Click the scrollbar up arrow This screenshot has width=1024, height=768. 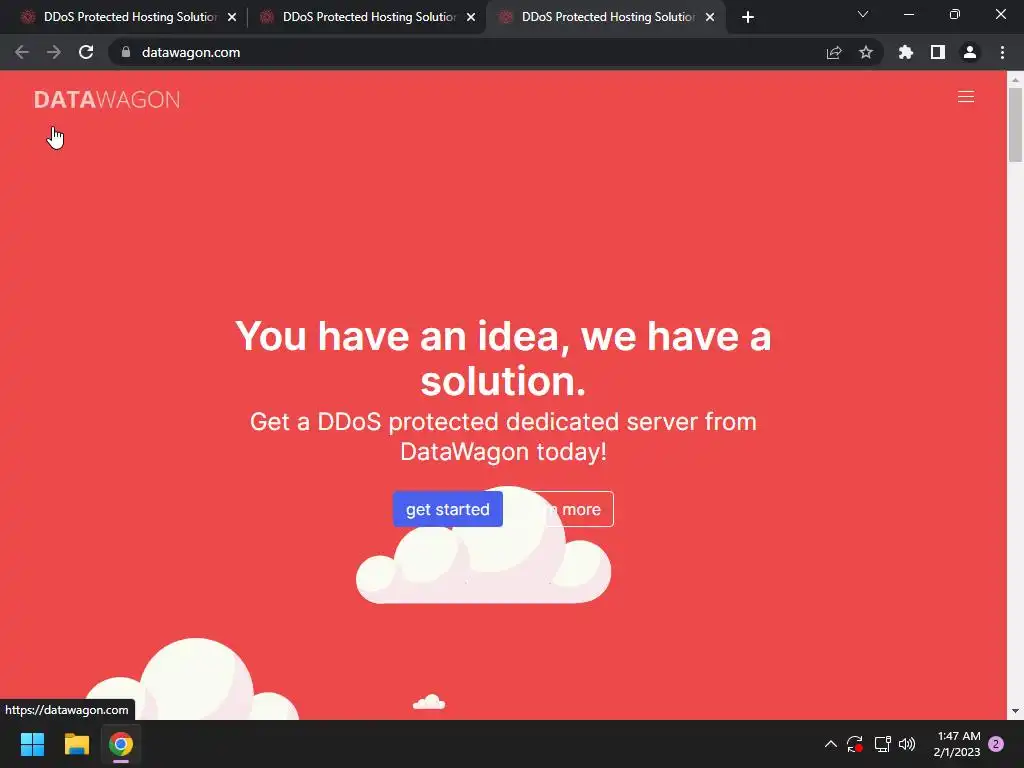click(x=1015, y=79)
